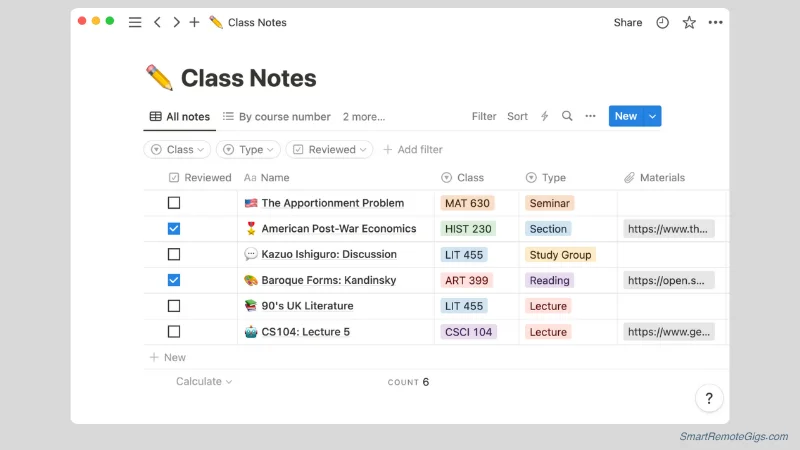
Task: Switch to By course number view
Action: 277,117
